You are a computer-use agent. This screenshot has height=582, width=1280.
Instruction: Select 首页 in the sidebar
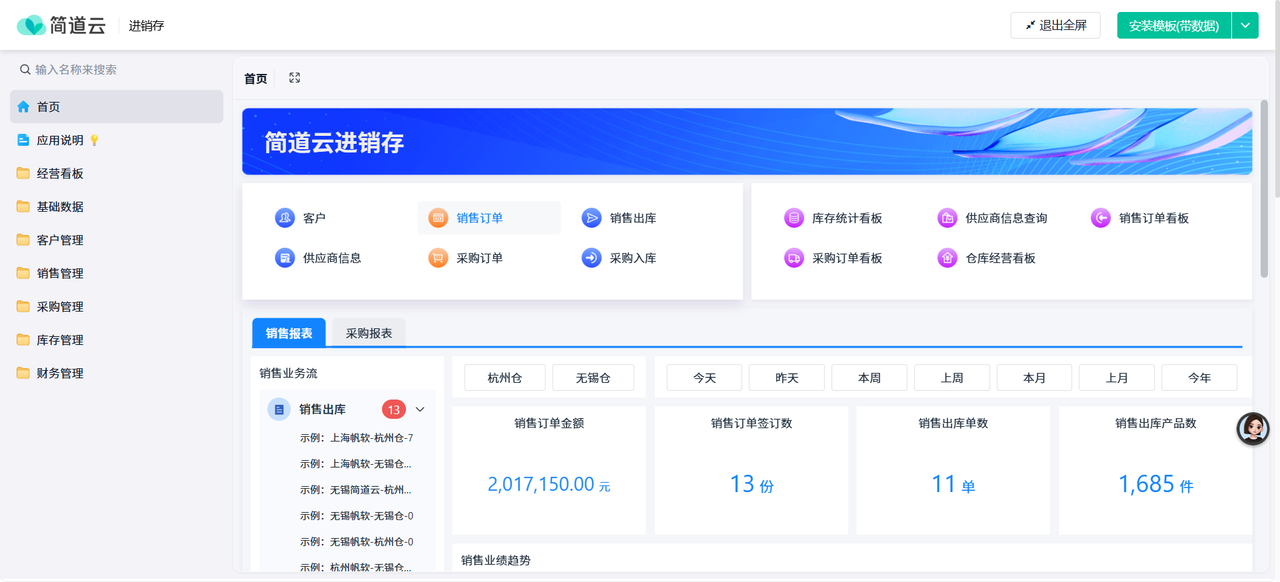pyautogui.click(x=116, y=107)
